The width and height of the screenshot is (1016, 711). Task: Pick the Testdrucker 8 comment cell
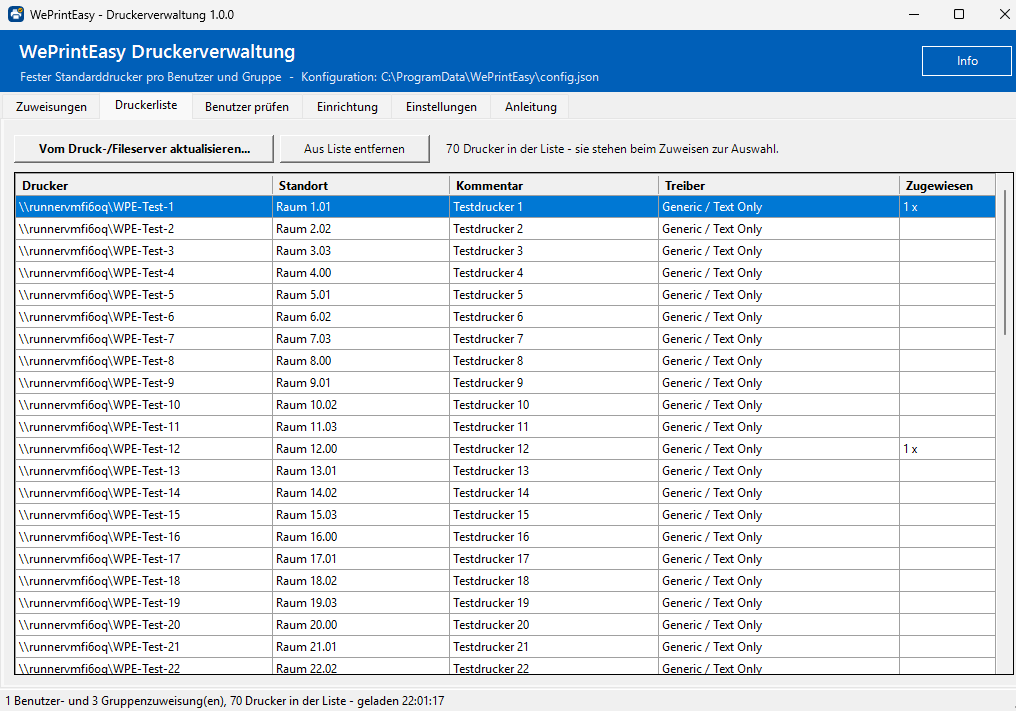[554, 361]
